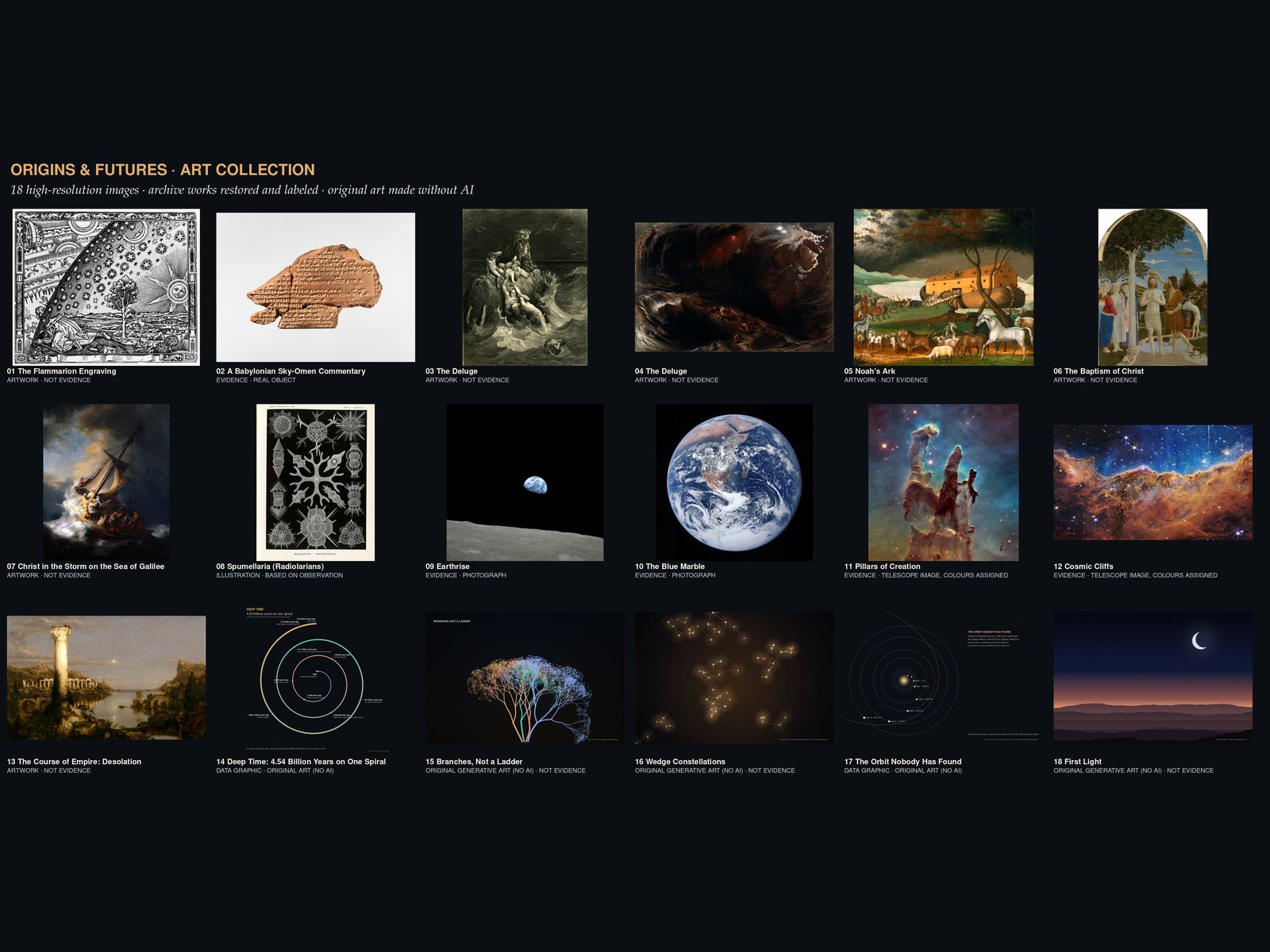This screenshot has width=1270, height=952.
Task: Select The Course of Empire: Desolation thumbnail
Action: 106,678
